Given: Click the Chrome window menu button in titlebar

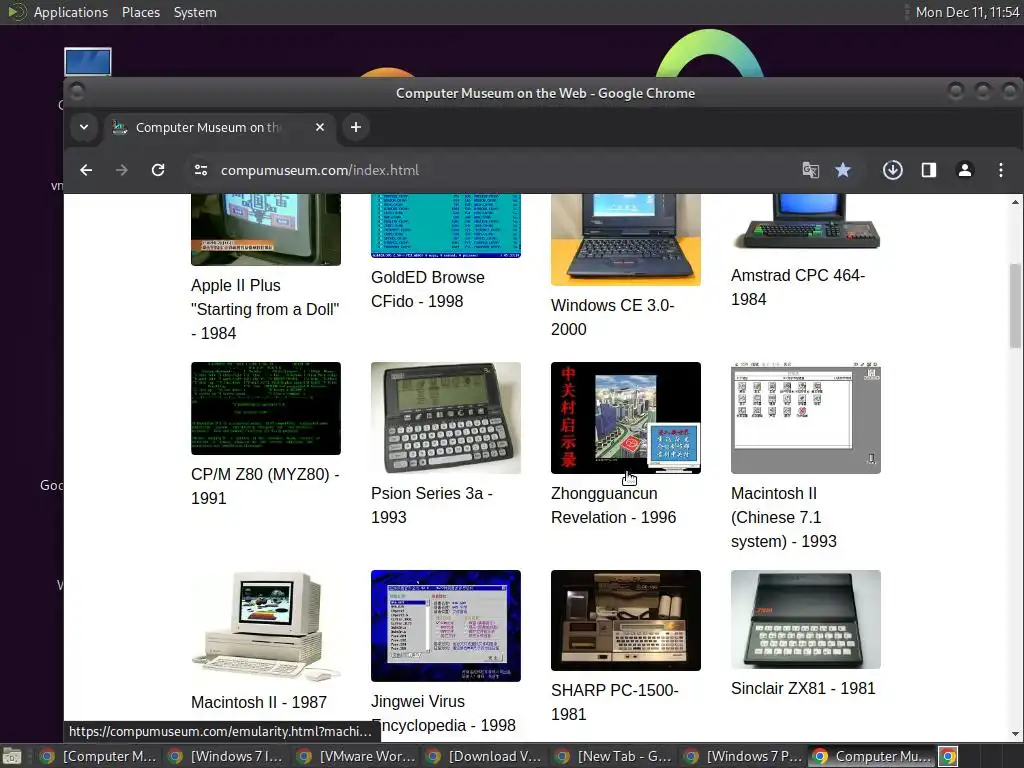Looking at the screenshot, I should click(76, 91).
